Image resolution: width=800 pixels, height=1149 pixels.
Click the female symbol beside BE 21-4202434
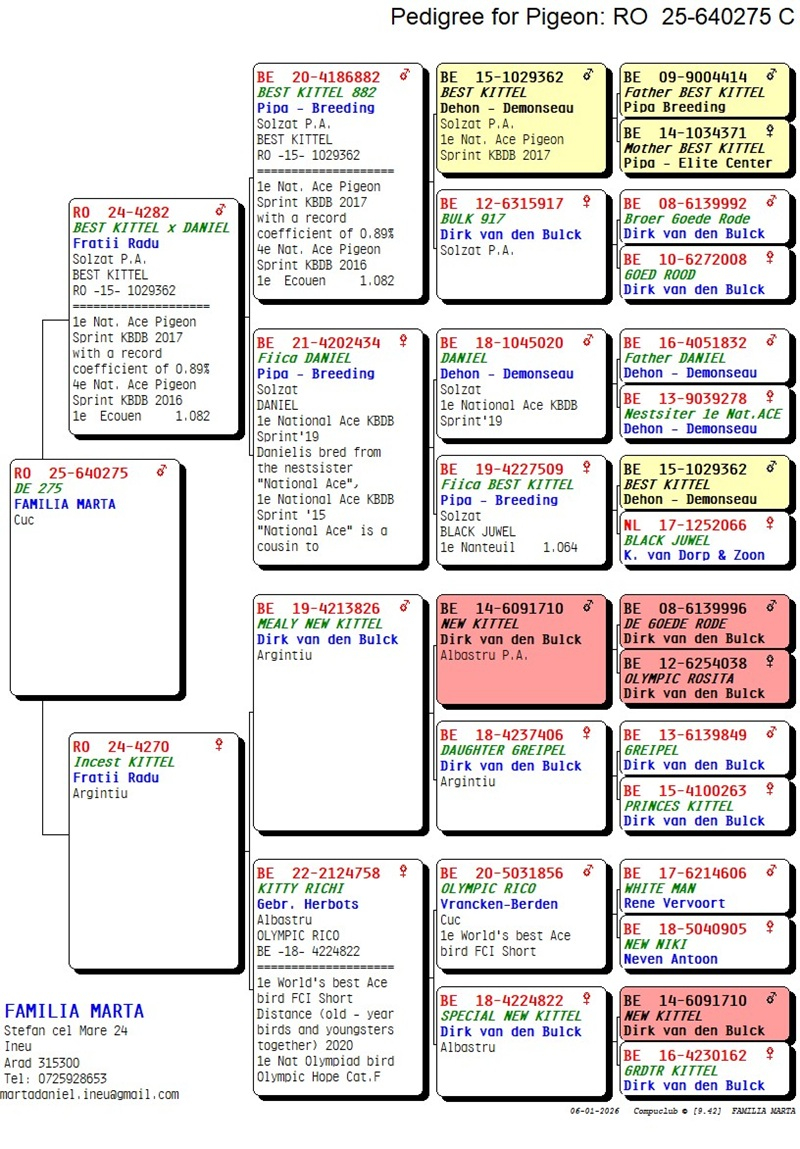click(404, 342)
